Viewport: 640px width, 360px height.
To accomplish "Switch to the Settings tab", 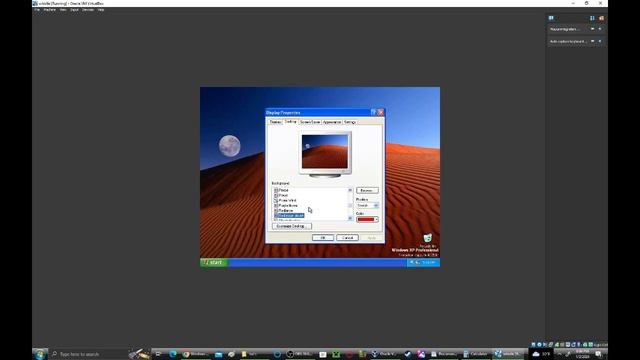I will point(350,122).
